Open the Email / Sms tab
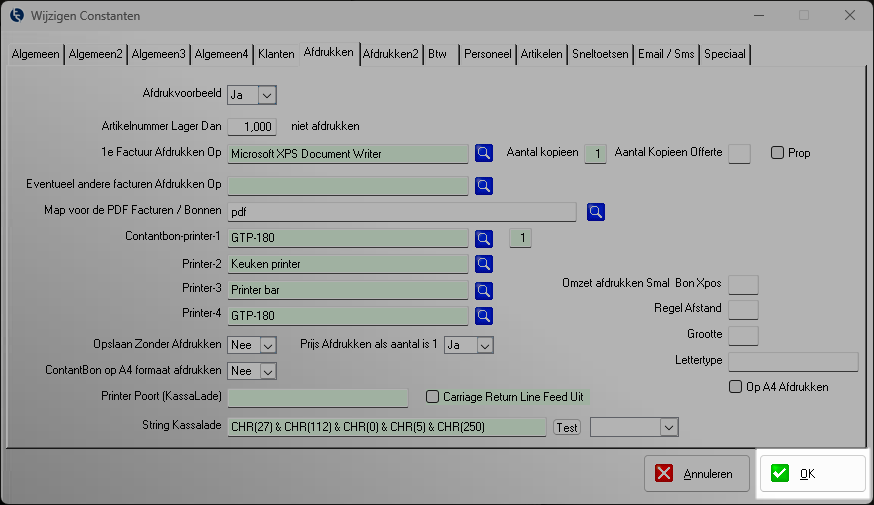 pyautogui.click(x=664, y=54)
